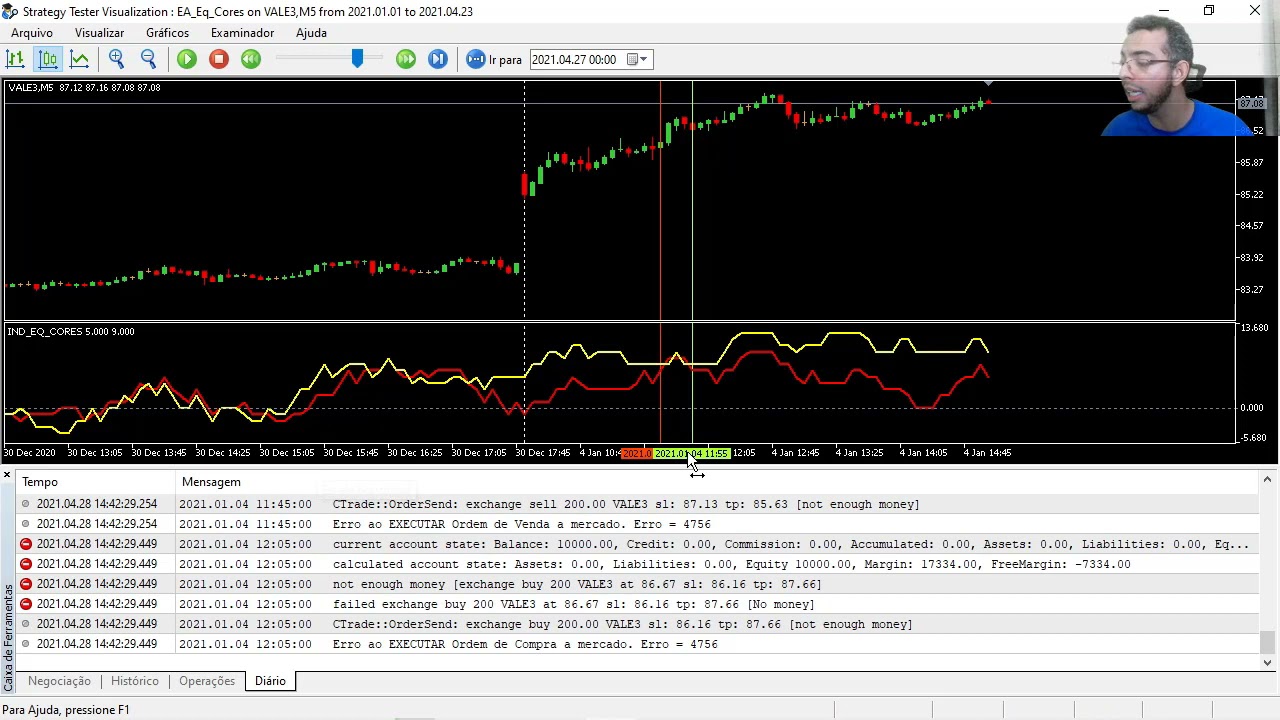Select the 'current account state' log row

(x=638, y=544)
